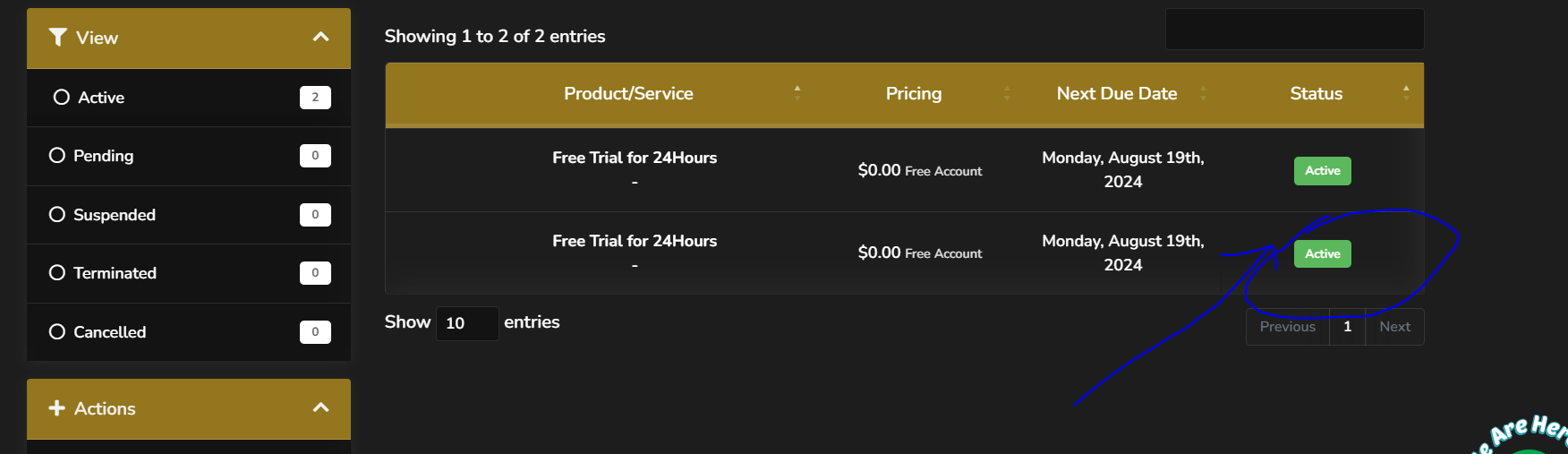Click the Active count badge showing 2

click(x=315, y=98)
